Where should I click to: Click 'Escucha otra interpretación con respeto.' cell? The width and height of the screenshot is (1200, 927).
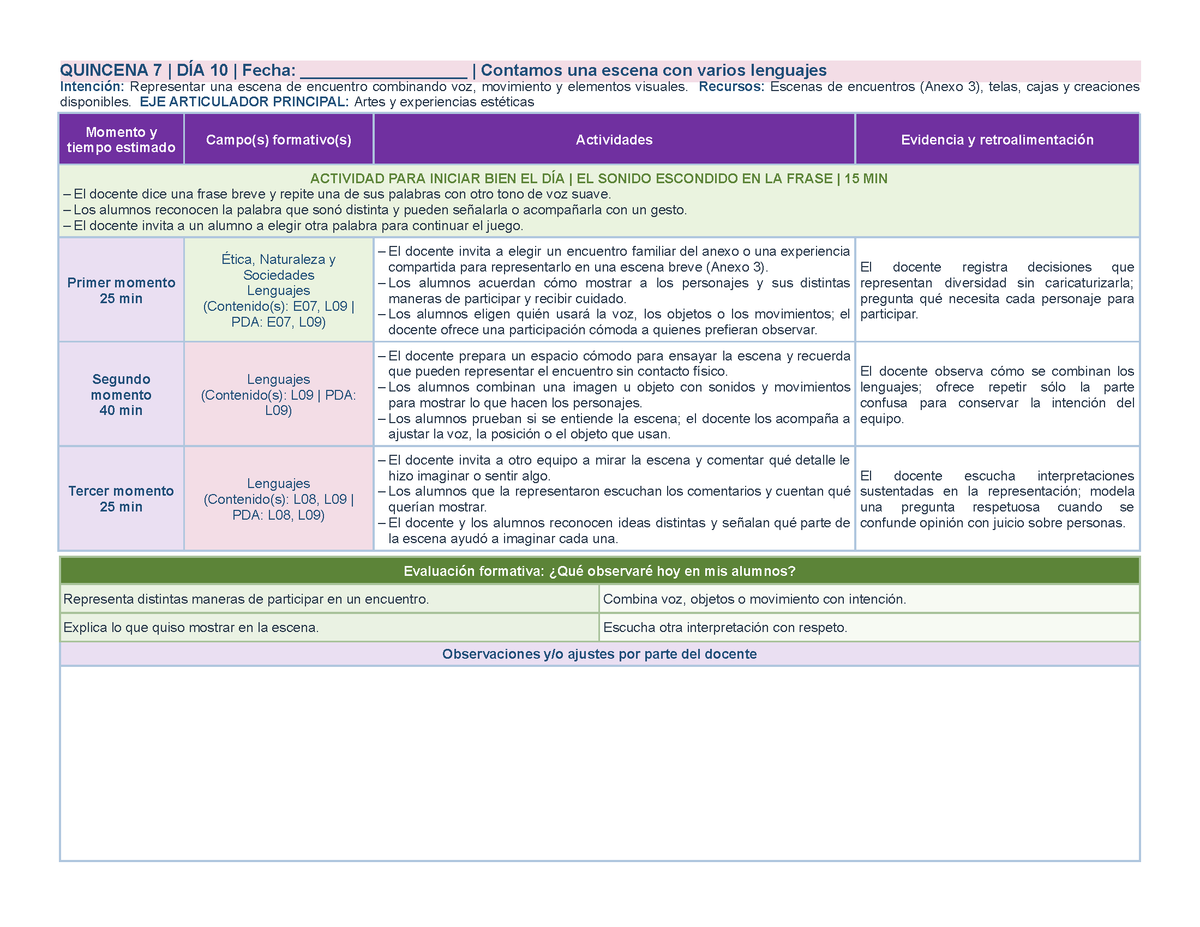pyautogui.click(x=869, y=627)
